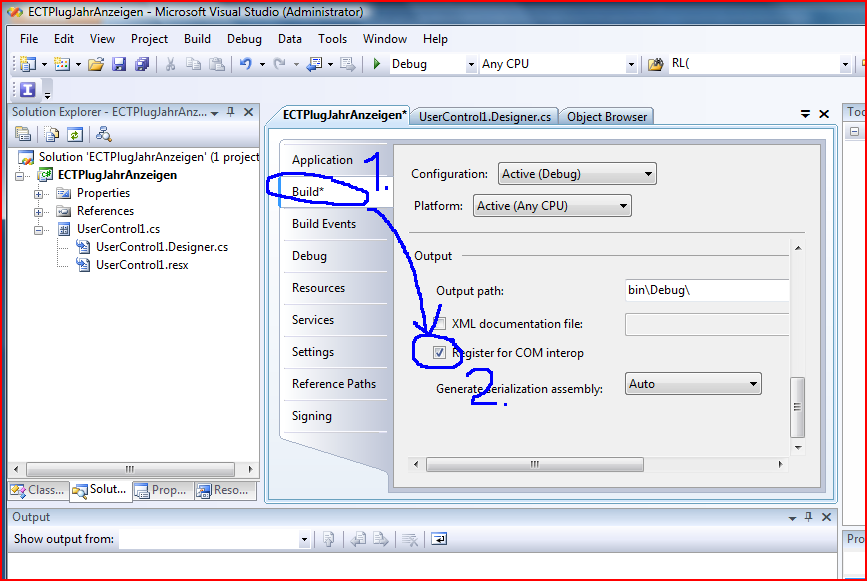Expand the Properties node in Solution Explorer
The height and width of the screenshot is (581, 867).
38,194
